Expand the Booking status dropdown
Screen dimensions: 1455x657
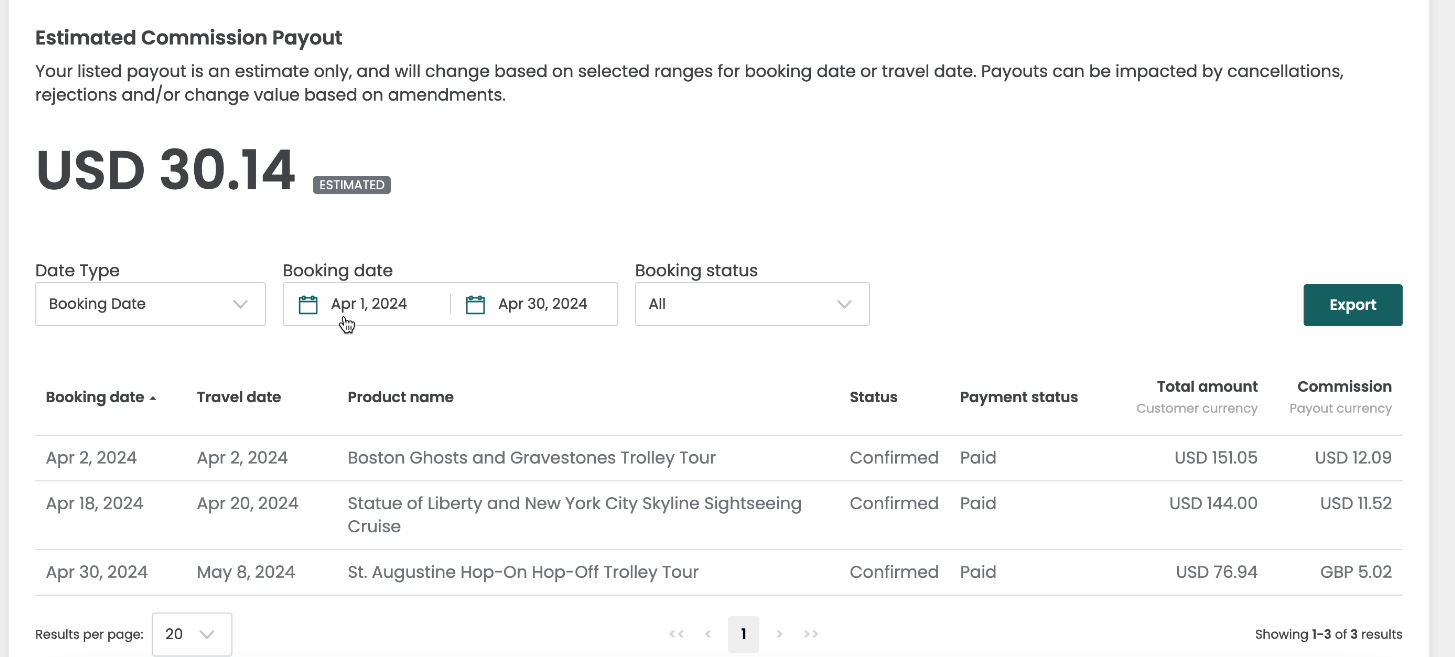click(x=752, y=304)
